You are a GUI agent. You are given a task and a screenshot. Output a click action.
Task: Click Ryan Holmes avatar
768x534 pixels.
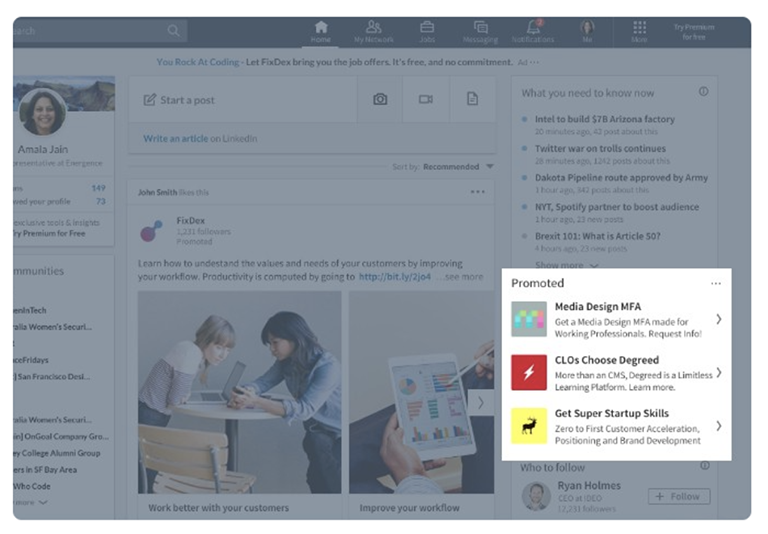tap(536, 496)
